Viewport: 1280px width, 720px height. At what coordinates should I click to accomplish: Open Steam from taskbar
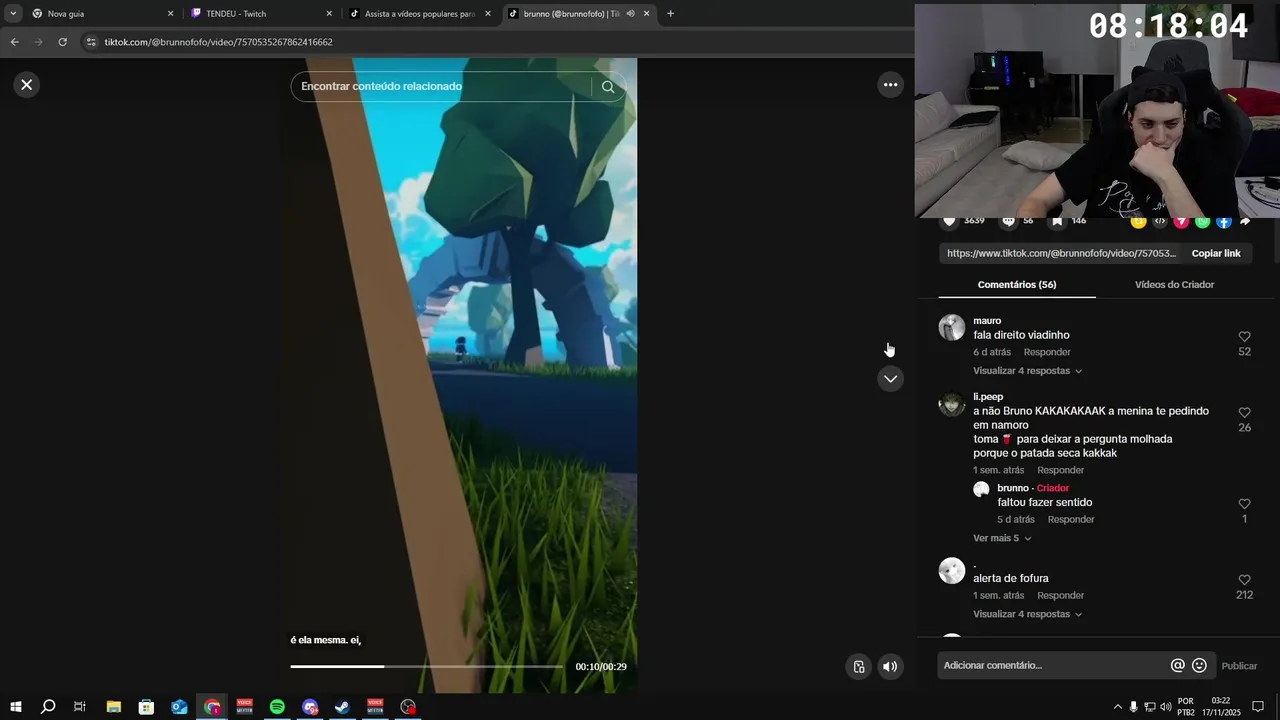pyautogui.click(x=342, y=707)
